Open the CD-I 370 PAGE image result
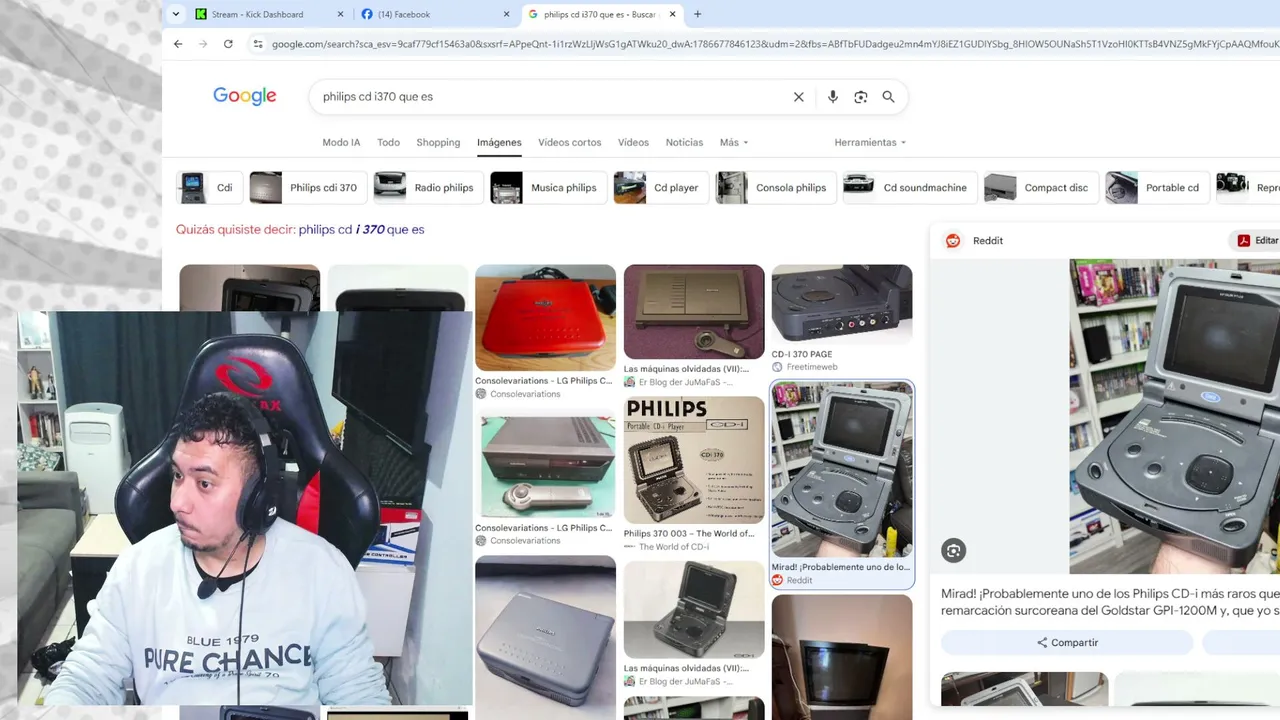 [842, 304]
